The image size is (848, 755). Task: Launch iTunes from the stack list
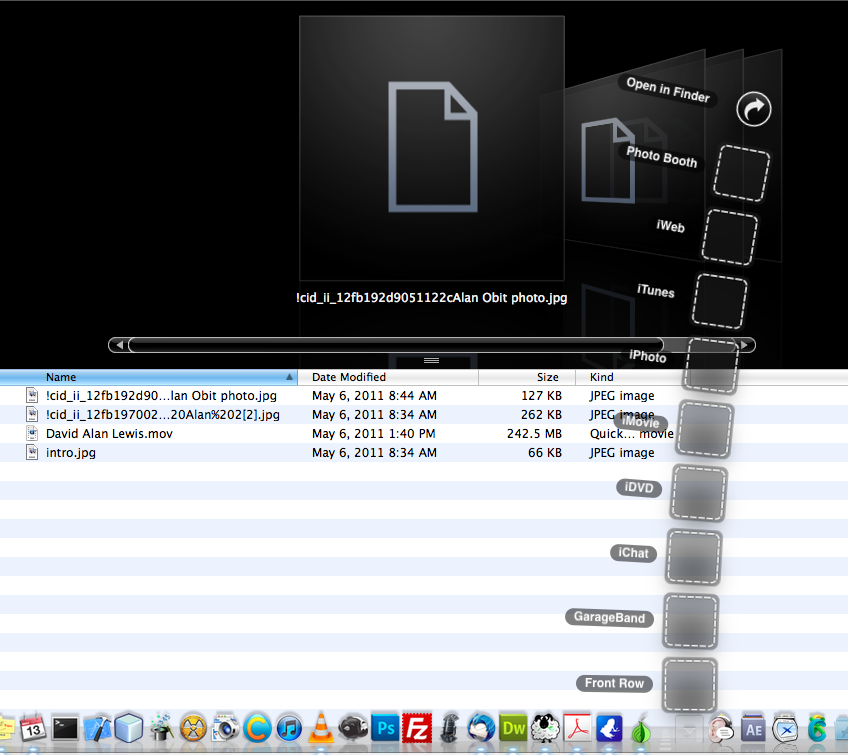coord(720,301)
